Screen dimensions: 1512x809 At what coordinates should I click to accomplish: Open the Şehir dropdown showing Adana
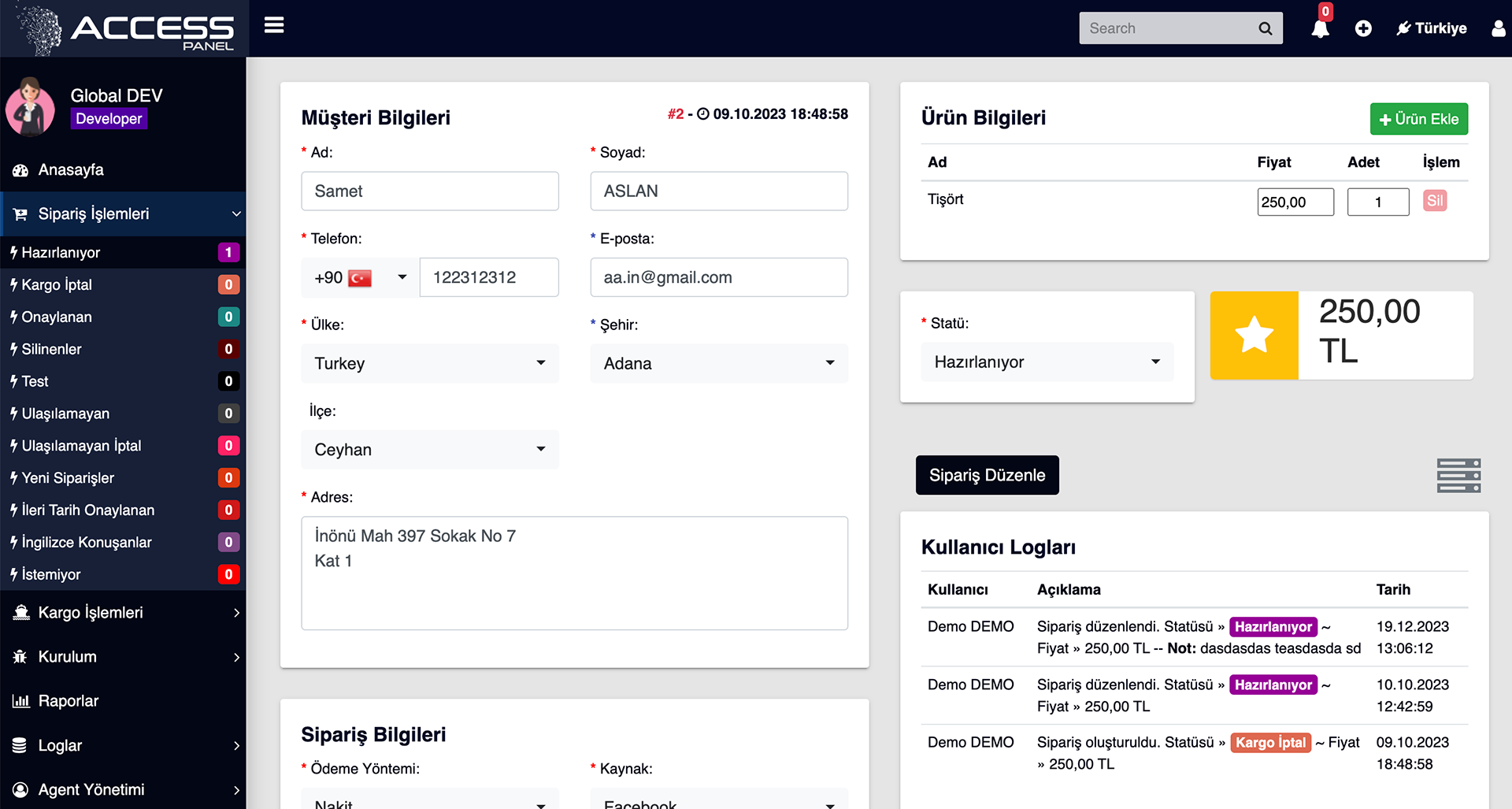[719, 364]
